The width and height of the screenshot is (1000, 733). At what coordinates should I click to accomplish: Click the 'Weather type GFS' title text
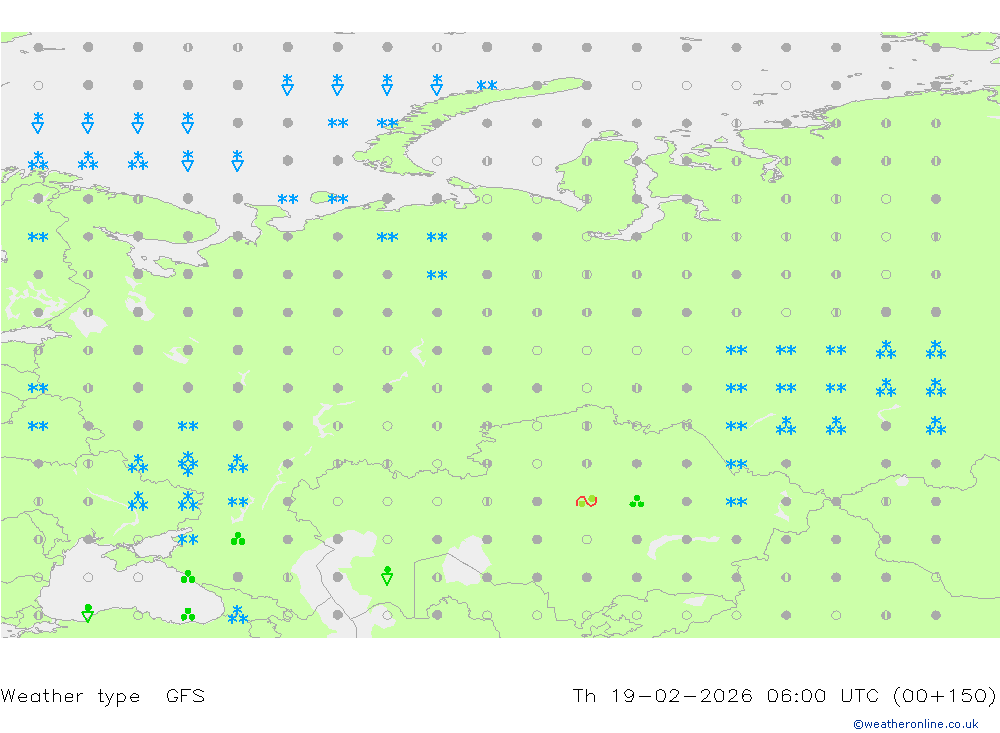(103, 695)
